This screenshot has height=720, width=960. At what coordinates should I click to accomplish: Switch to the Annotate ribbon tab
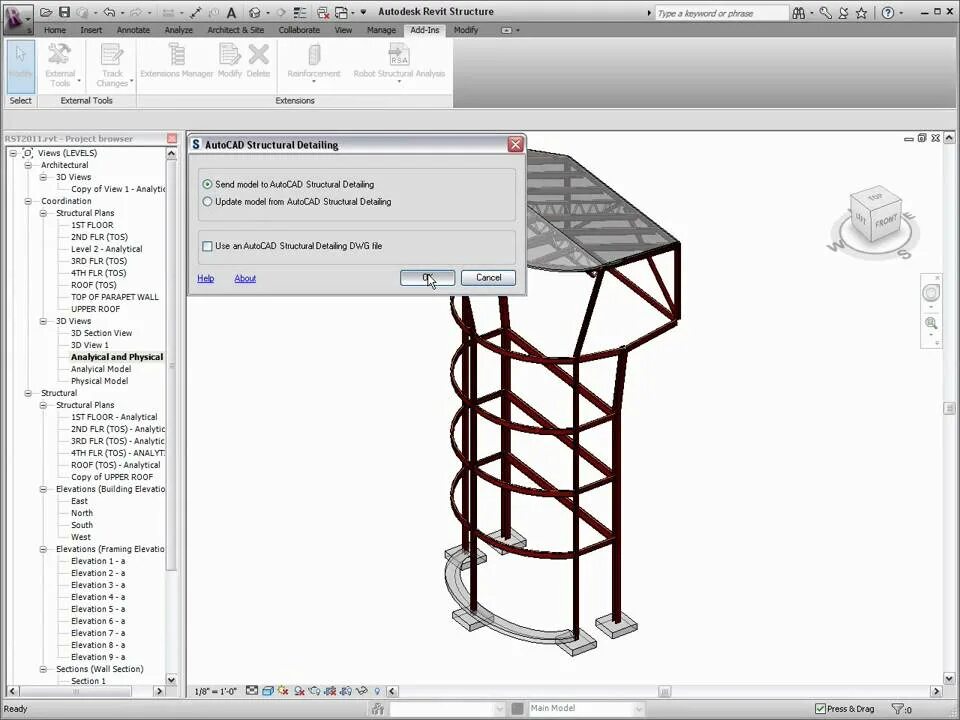[x=133, y=30]
